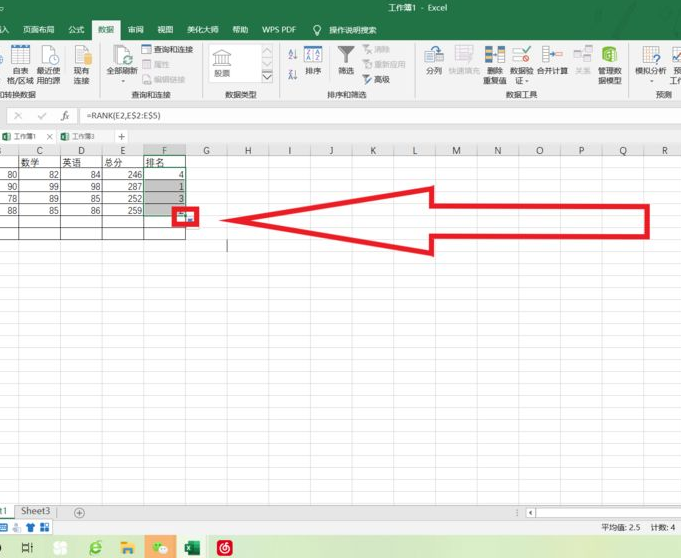Open the 视图 (View) ribbon tab

(165, 30)
